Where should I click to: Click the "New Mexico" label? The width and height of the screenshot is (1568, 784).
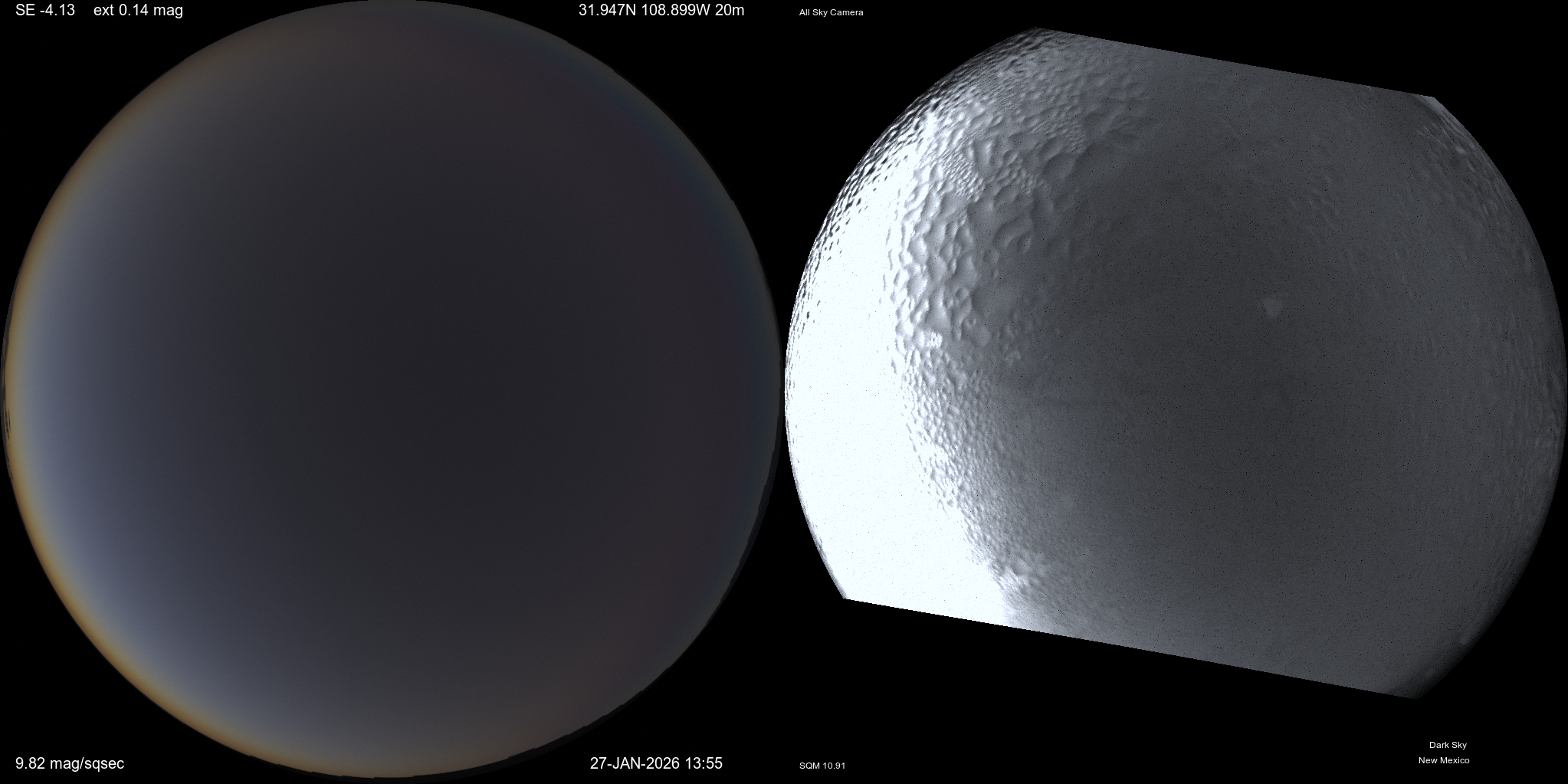[1444, 760]
